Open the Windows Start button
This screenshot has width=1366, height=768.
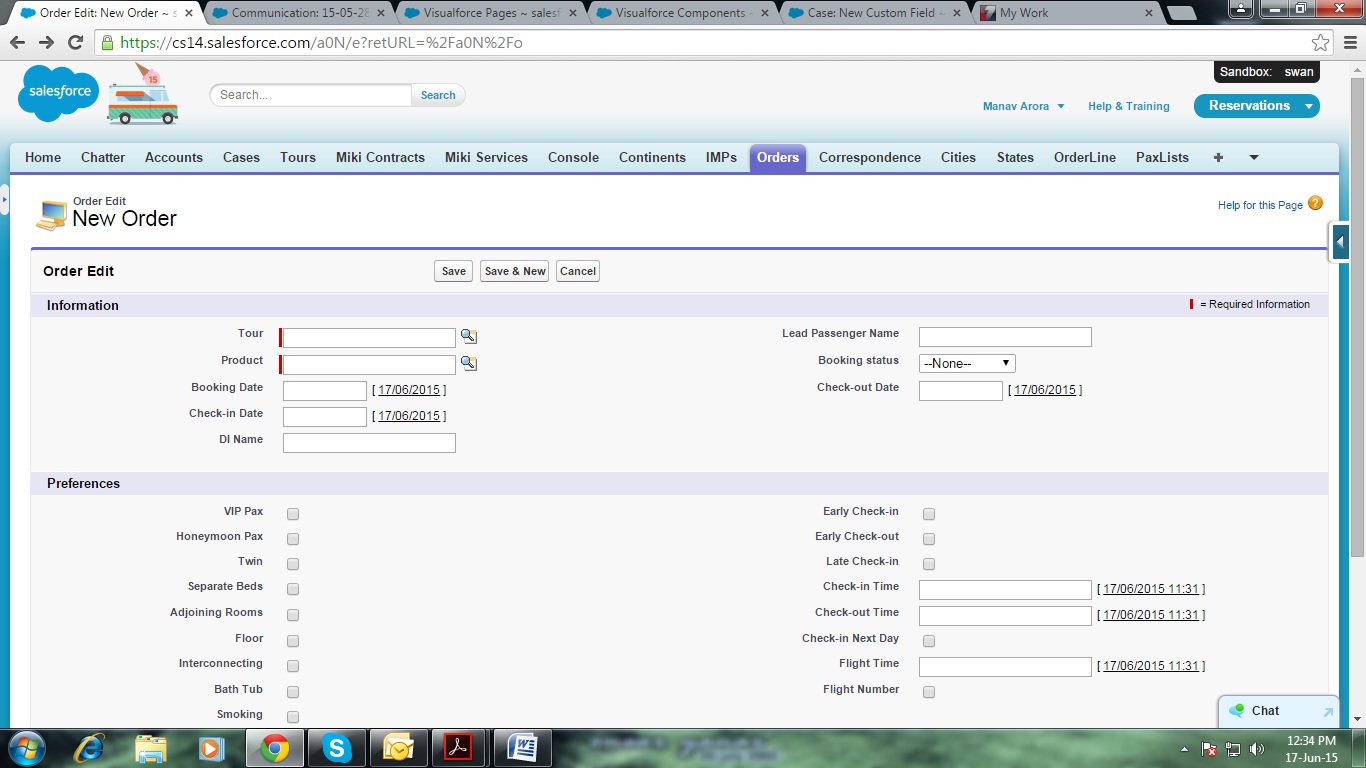(x=27, y=748)
